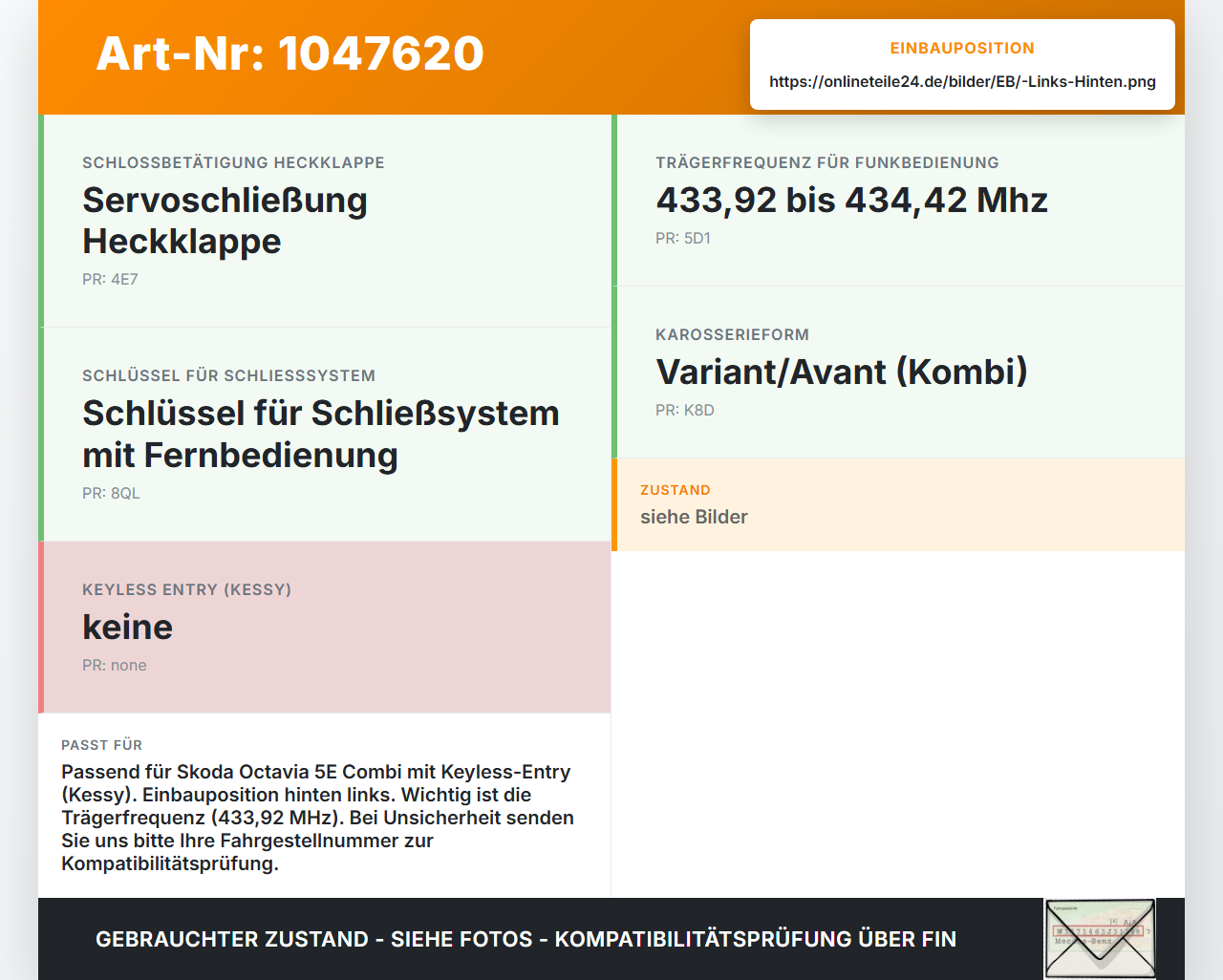
Task: Select the PR: 8QL code
Action: pyautogui.click(x=111, y=494)
